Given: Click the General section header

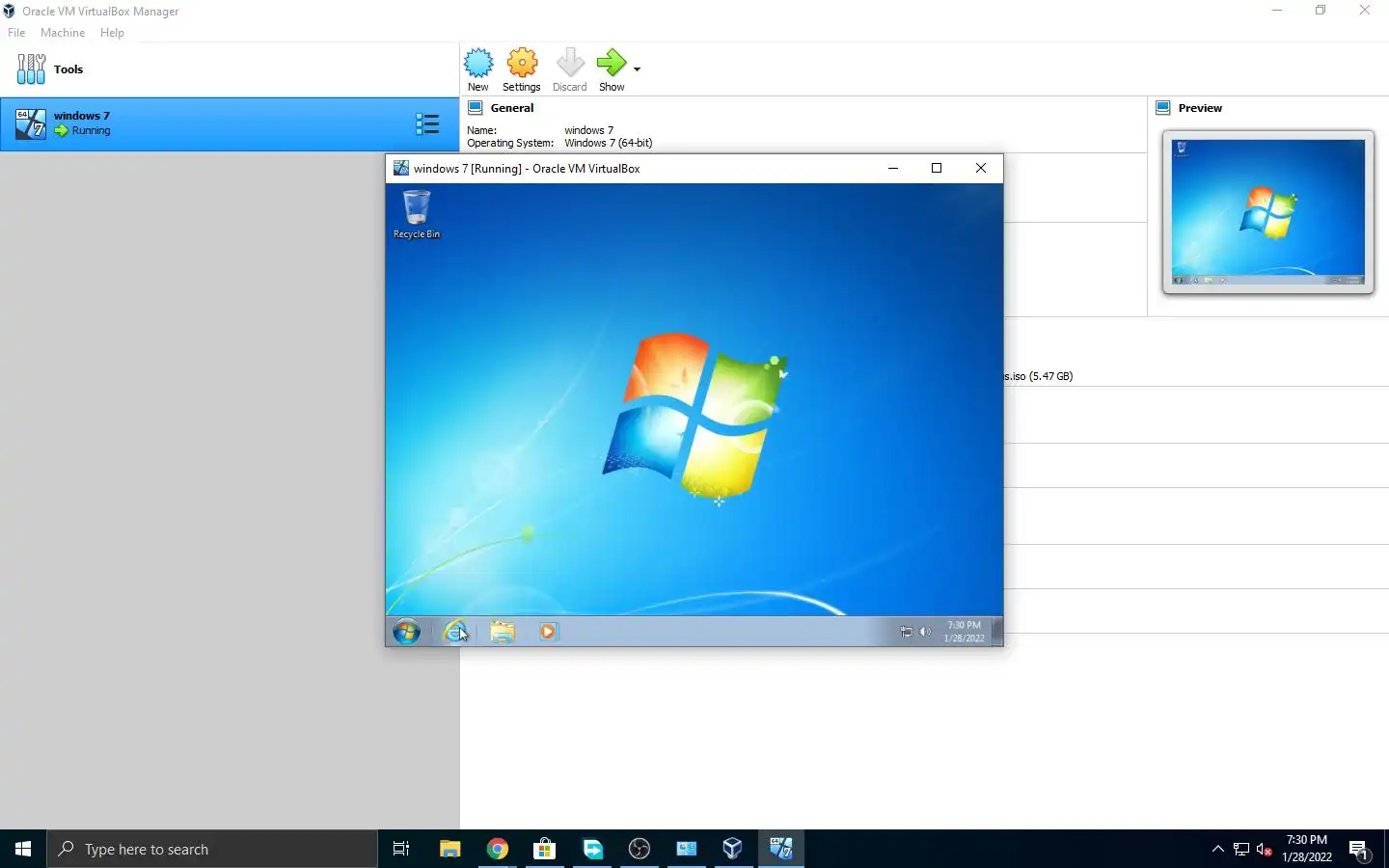Looking at the screenshot, I should coord(512,108).
